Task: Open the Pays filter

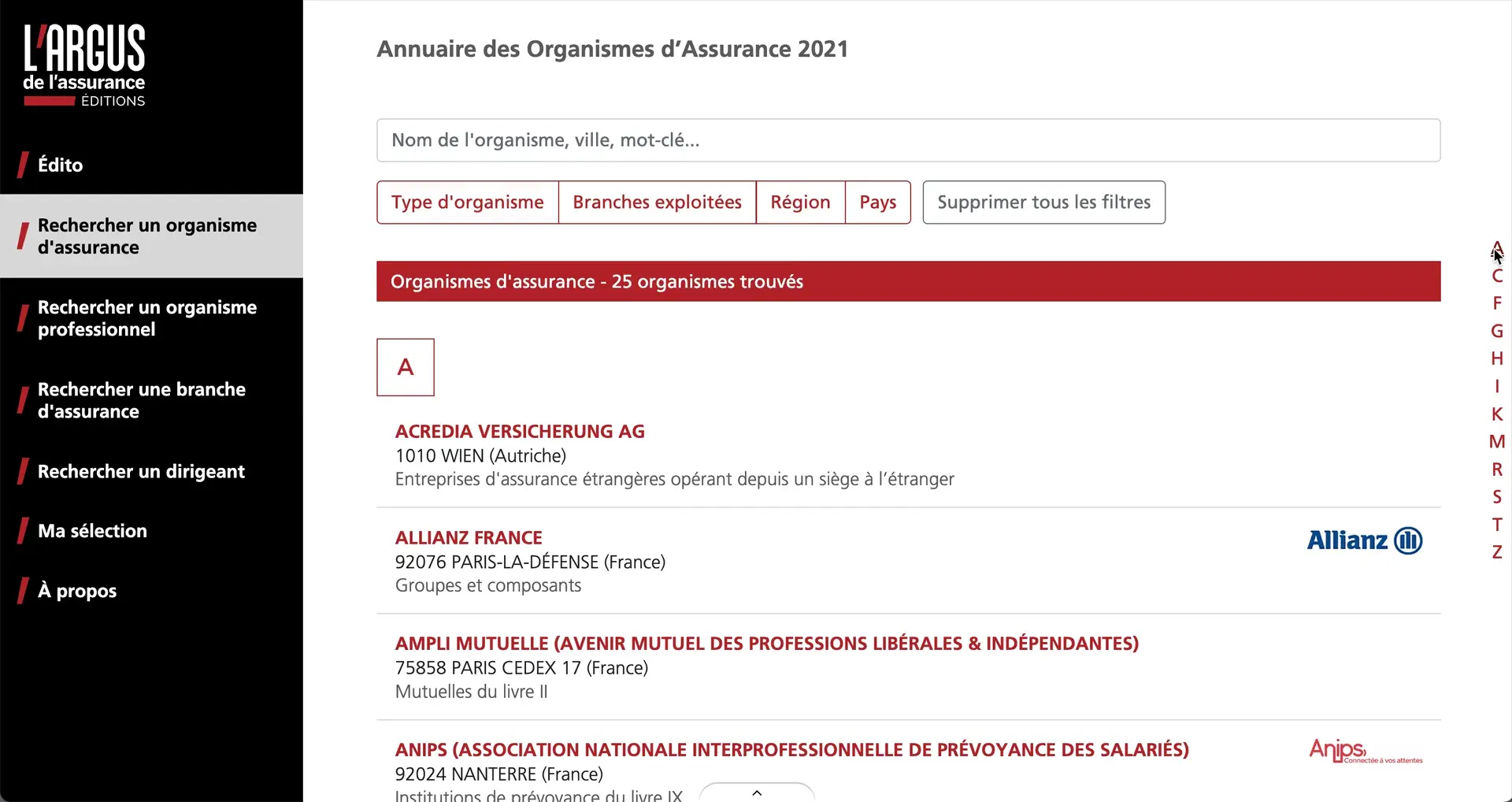Action: (878, 202)
